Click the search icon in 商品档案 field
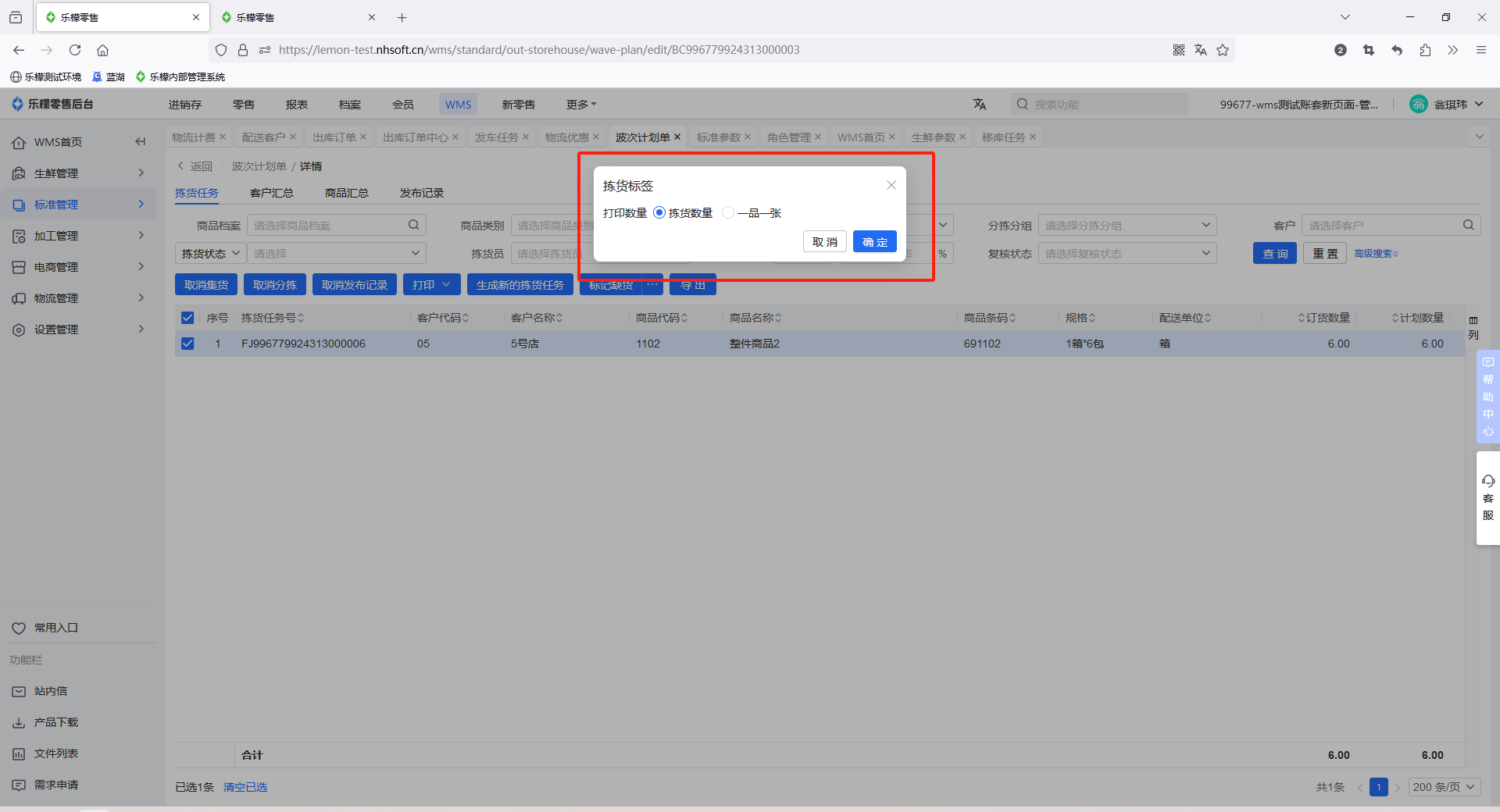The height and width of the screenshot is (812, 1500). (x=413, y=225)
